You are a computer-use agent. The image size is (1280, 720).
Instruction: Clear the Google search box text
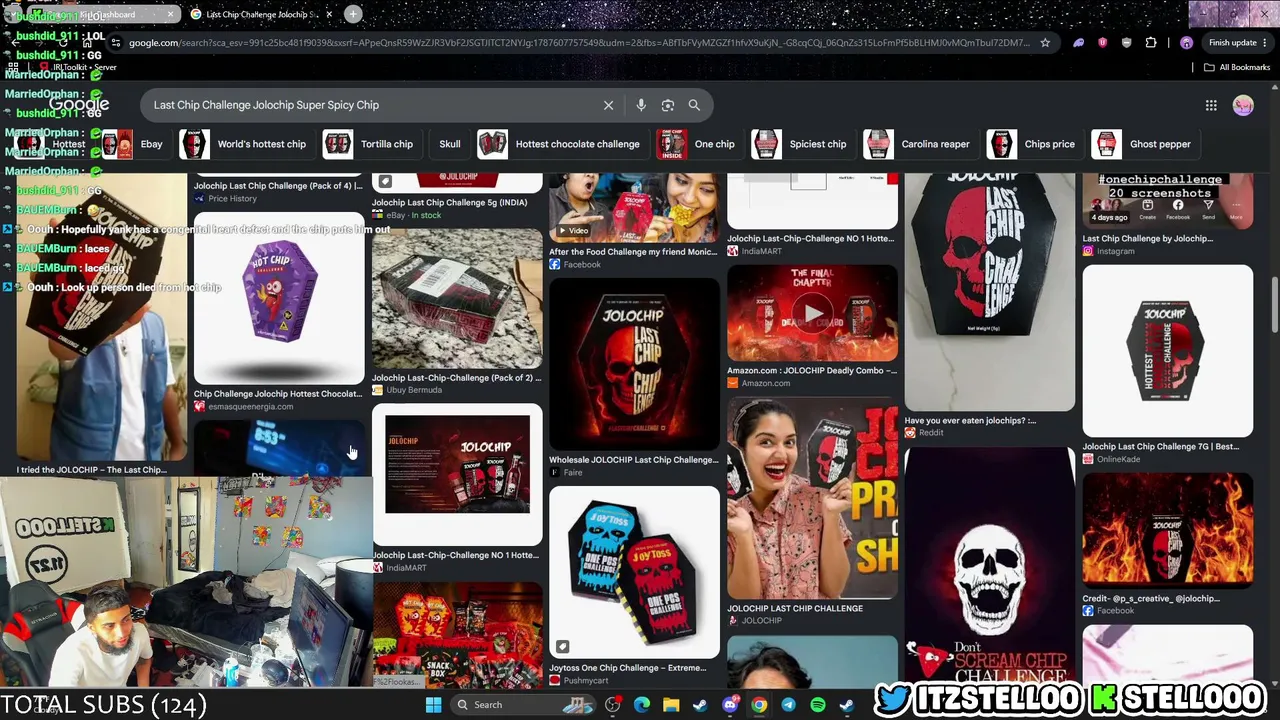(608, 105)
